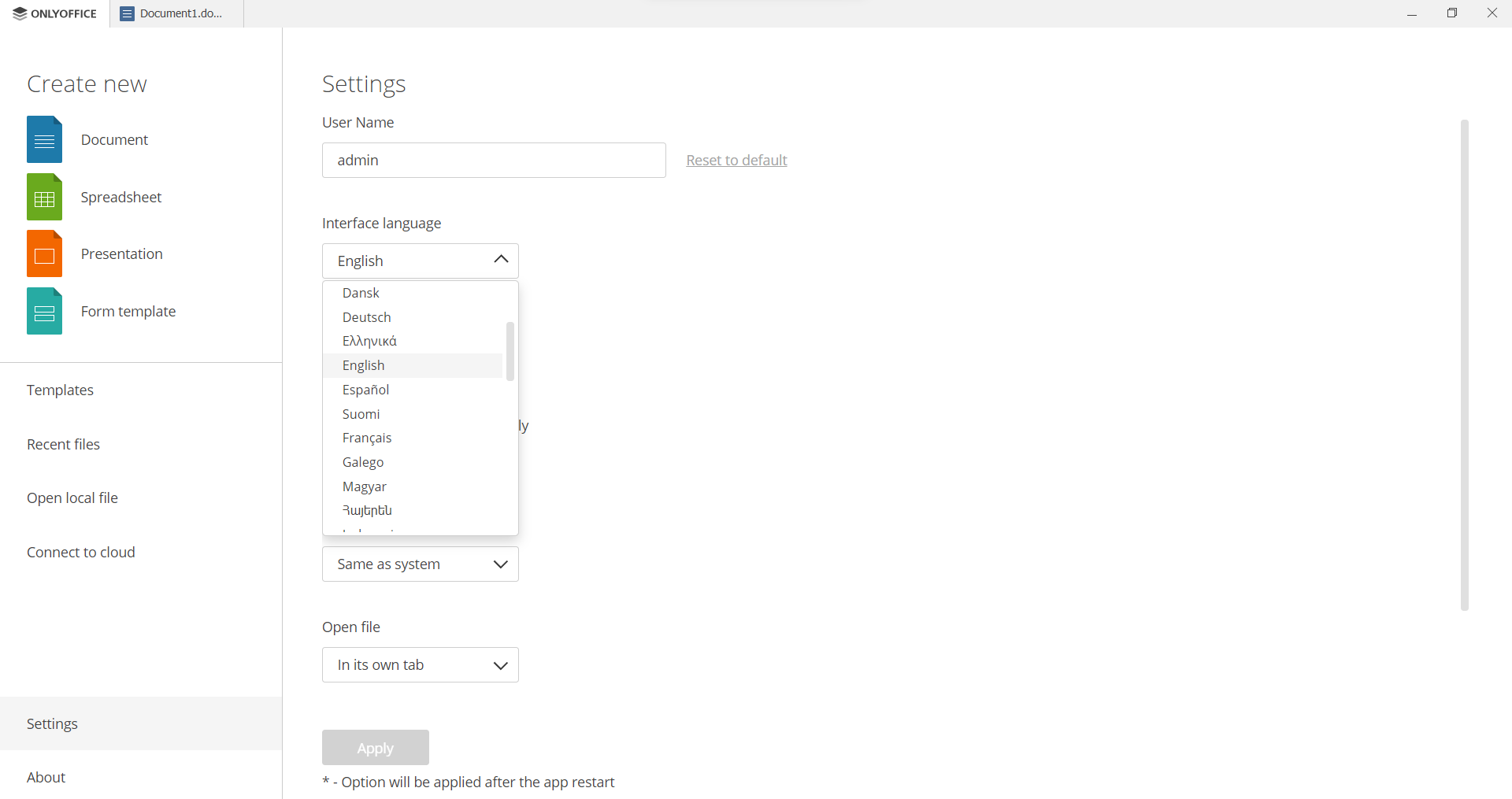The image size is (1512, 799).
Task: Create a new Document
Action: point(113,139)
